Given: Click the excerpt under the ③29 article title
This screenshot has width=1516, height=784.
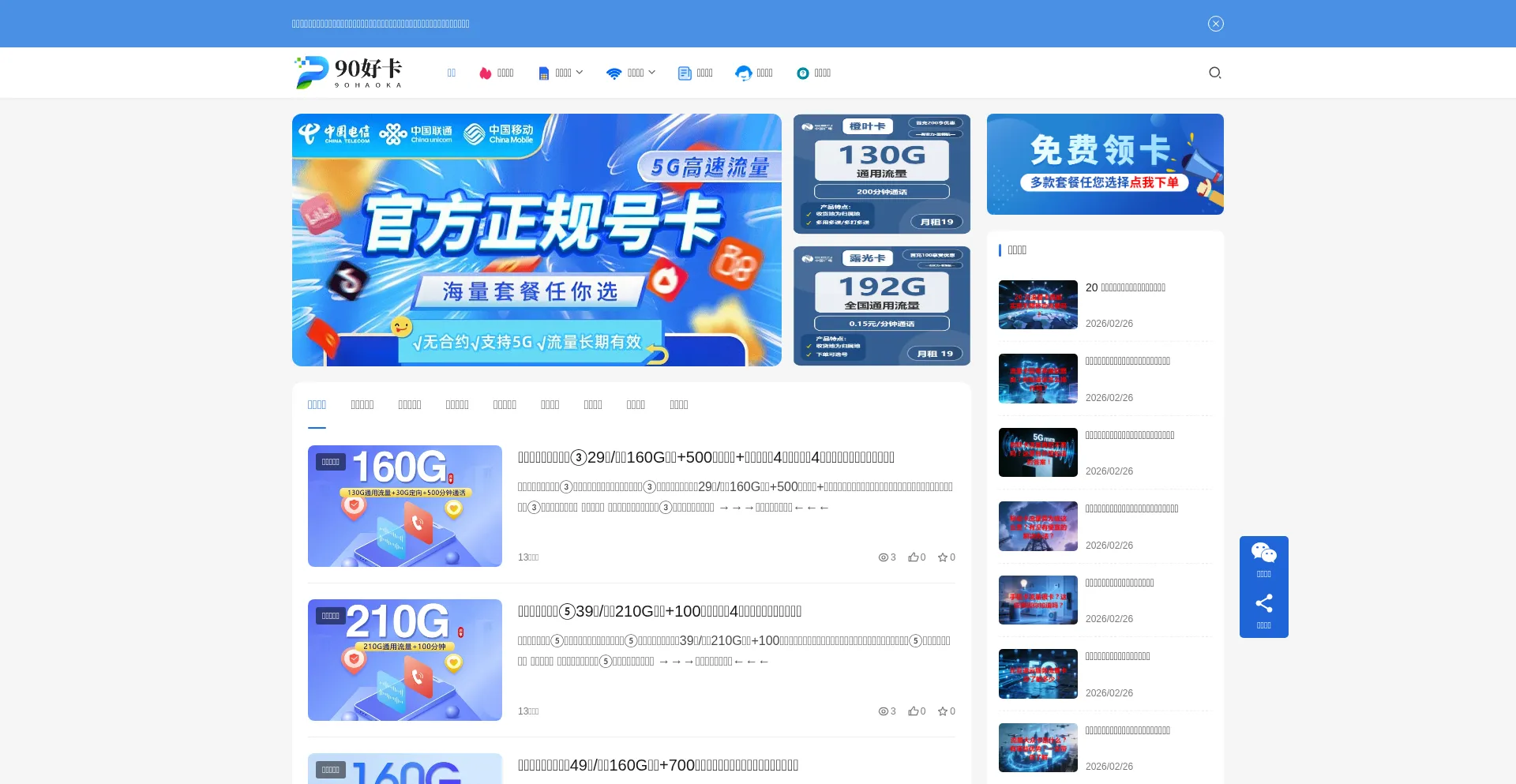Looking at the screenshot, I should click(736, 497).
